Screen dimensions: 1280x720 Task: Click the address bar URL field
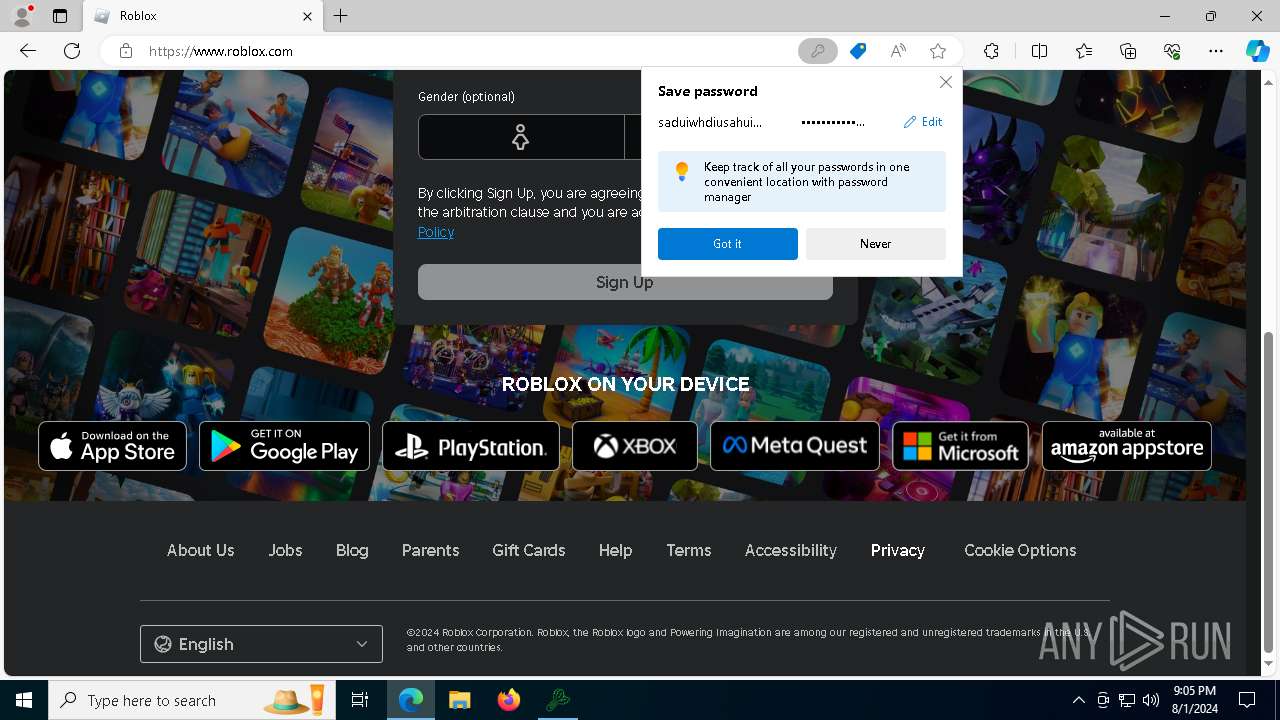point(470,51)
